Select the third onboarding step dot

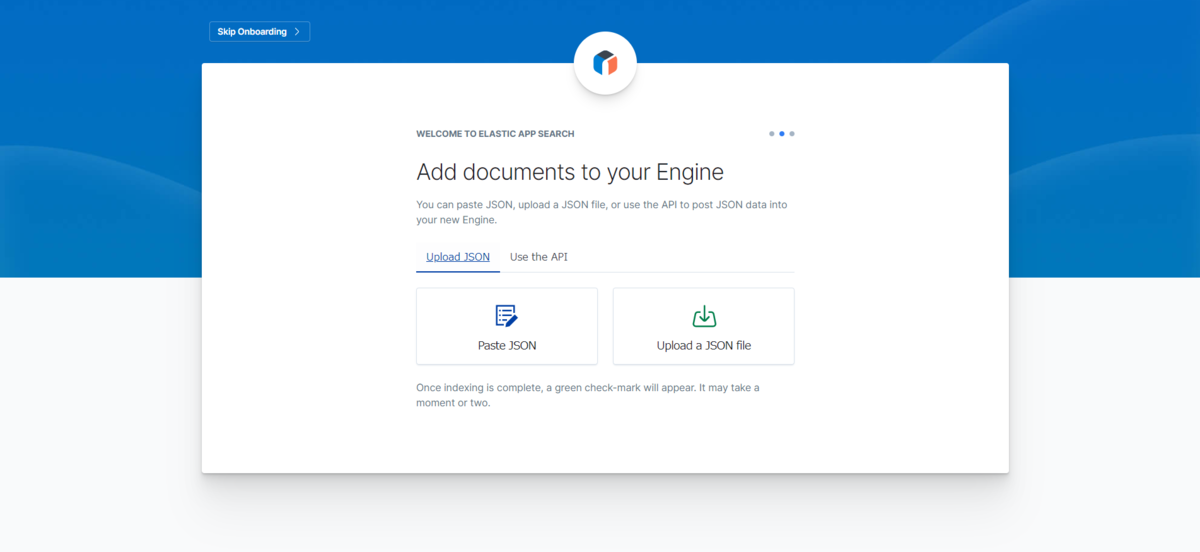click(792, 134)
